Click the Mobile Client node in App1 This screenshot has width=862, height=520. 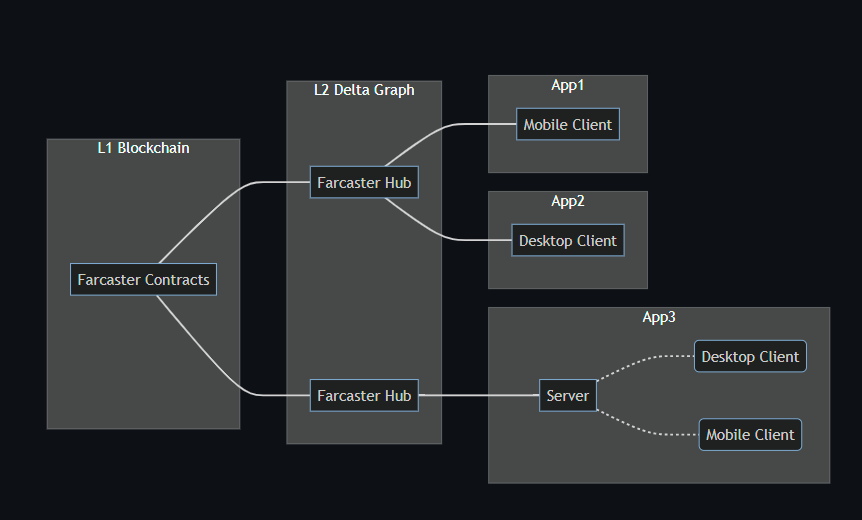tap(568, 125)
